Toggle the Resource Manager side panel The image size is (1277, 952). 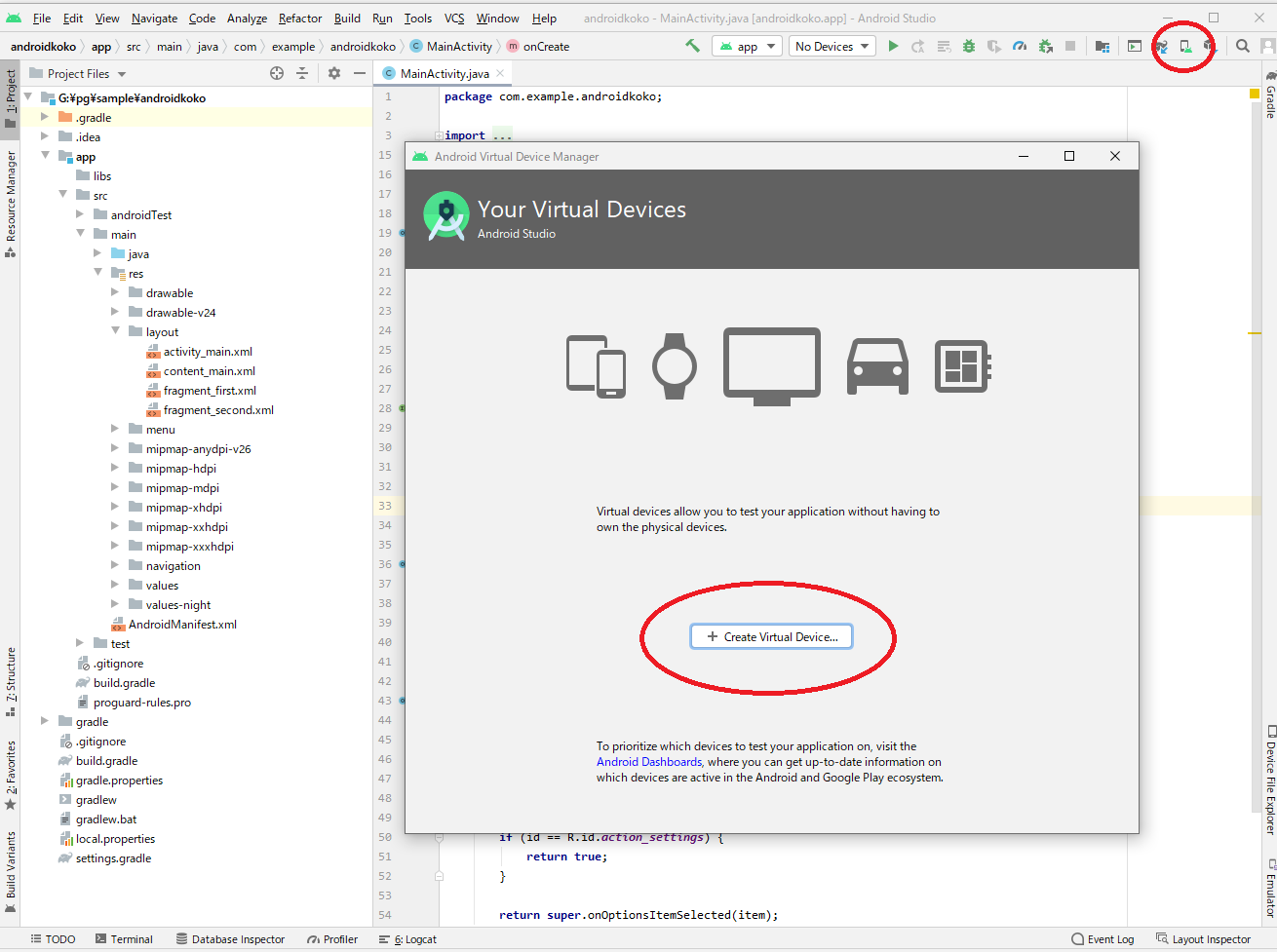pyautogui.click(x=10, y=203)
